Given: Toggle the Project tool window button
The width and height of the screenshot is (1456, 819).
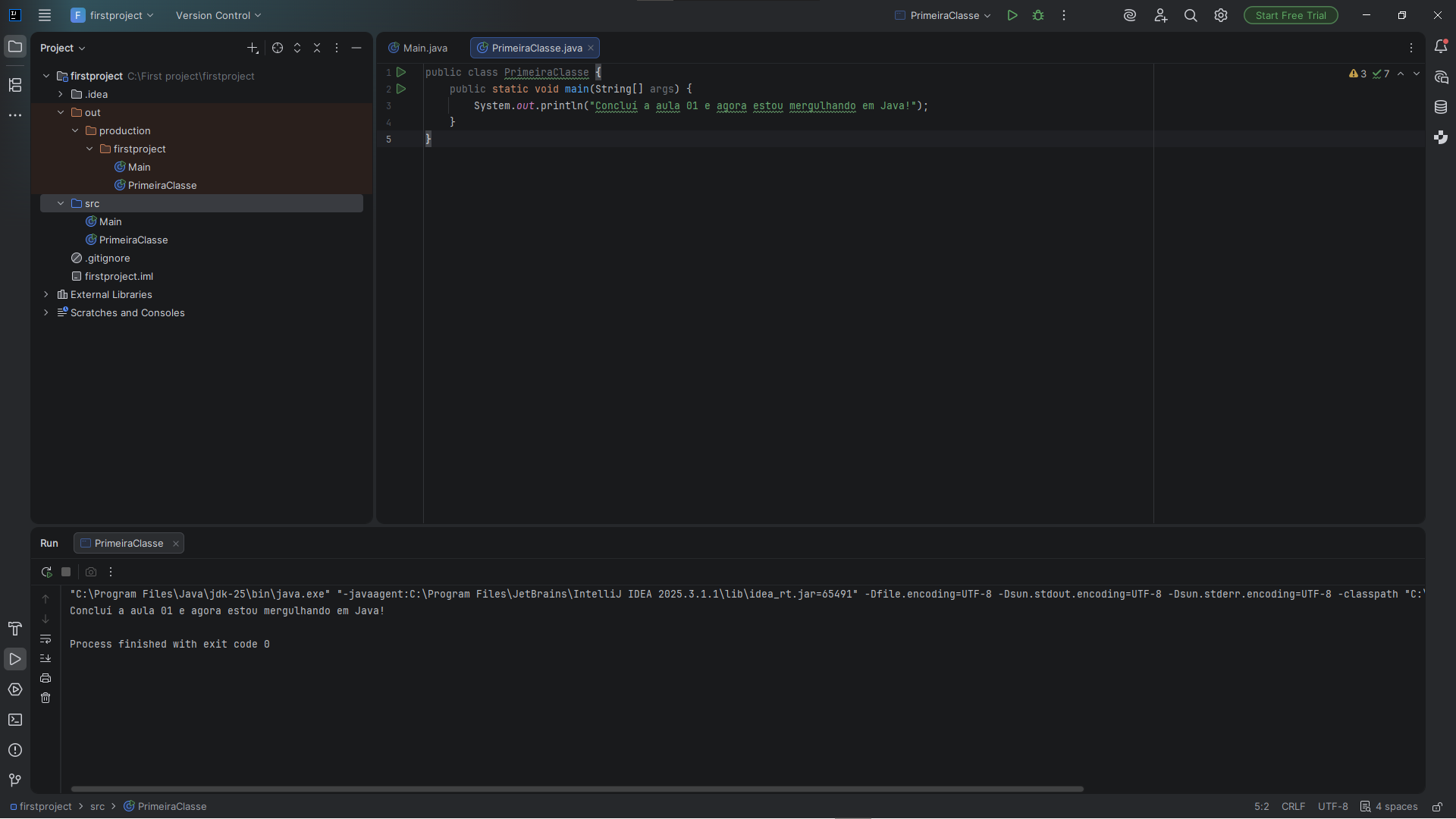Looking at the screenshot, I should pos(15,47).
